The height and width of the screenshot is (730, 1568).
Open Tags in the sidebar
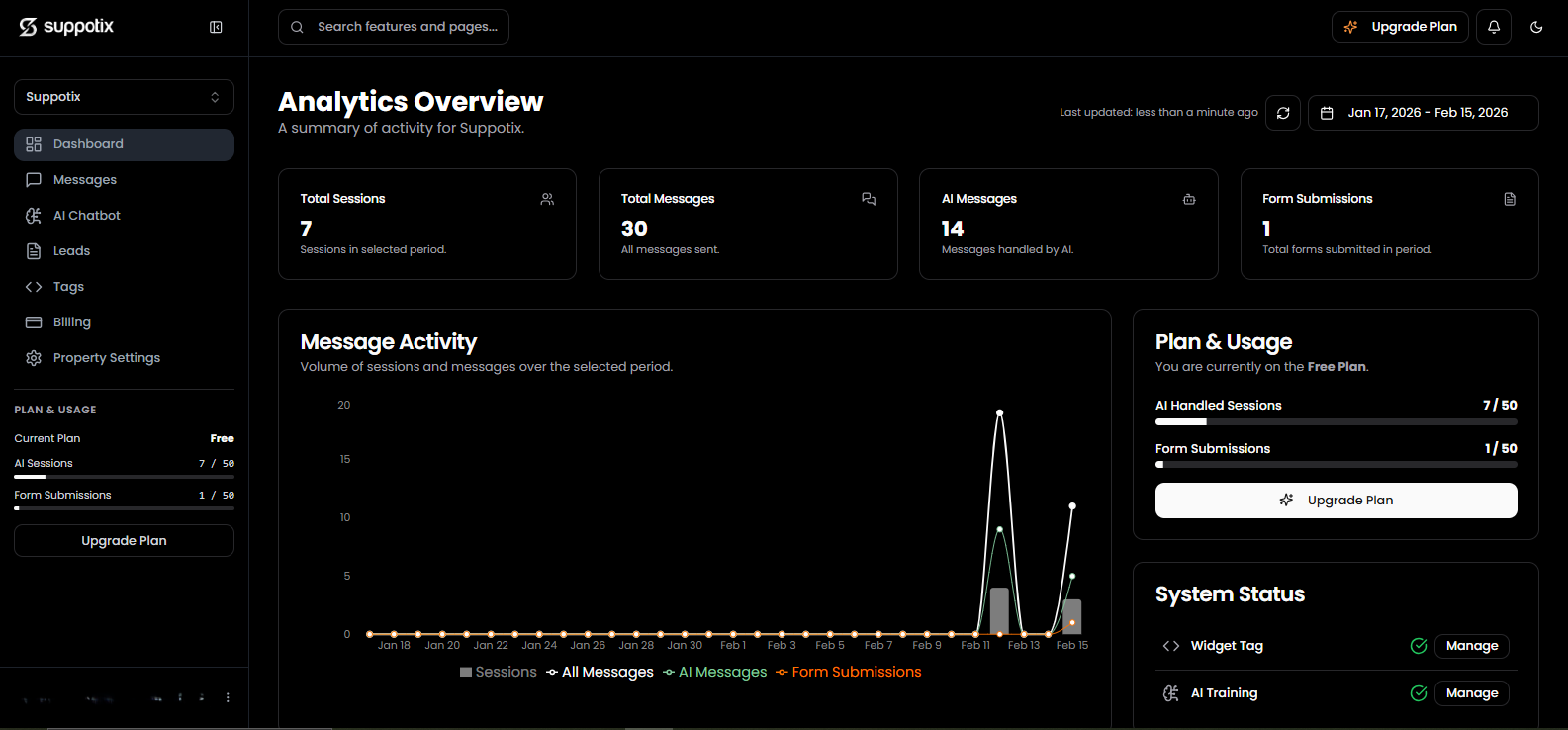point(124,287)
